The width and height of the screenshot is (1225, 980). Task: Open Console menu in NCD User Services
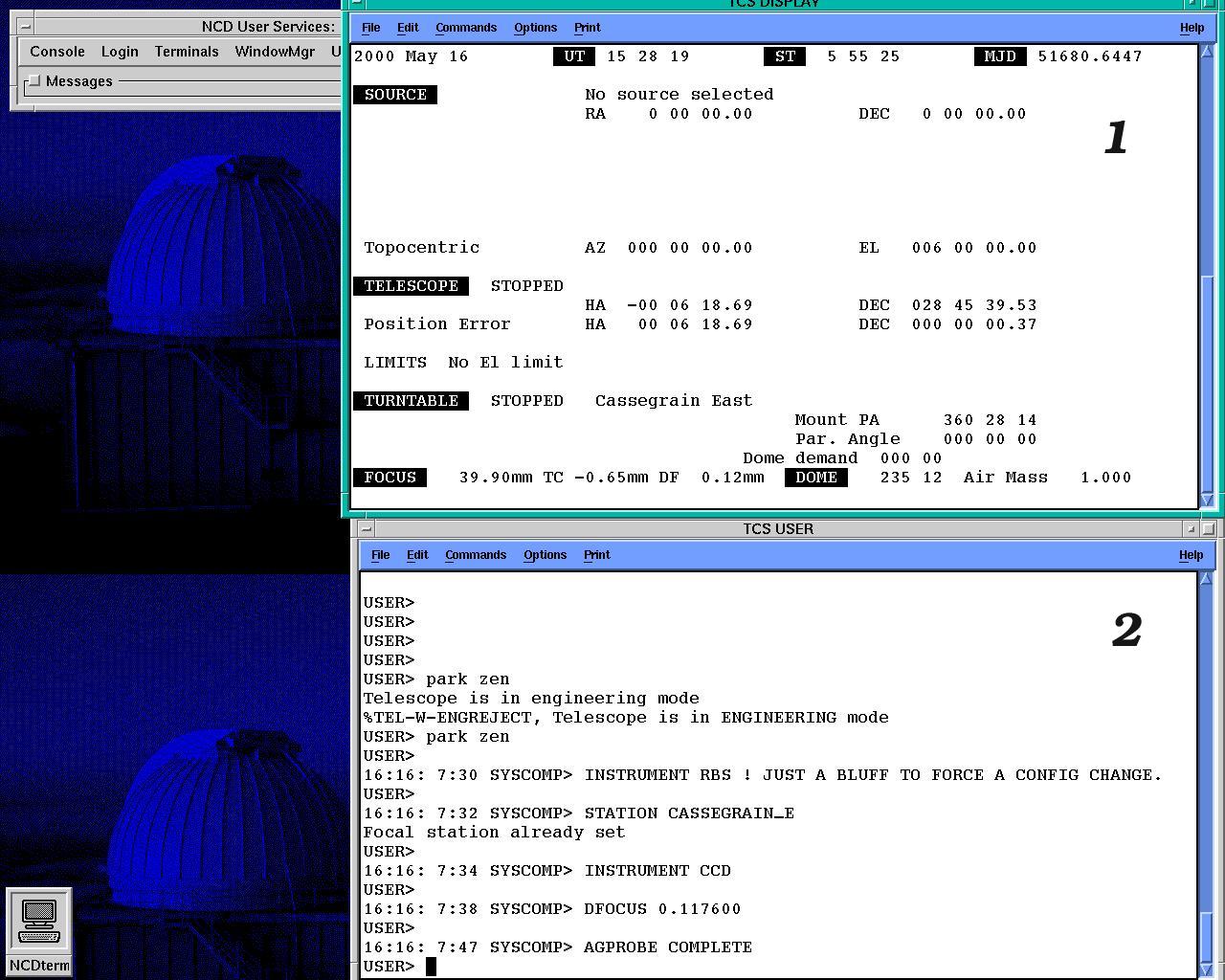[57, 52]
